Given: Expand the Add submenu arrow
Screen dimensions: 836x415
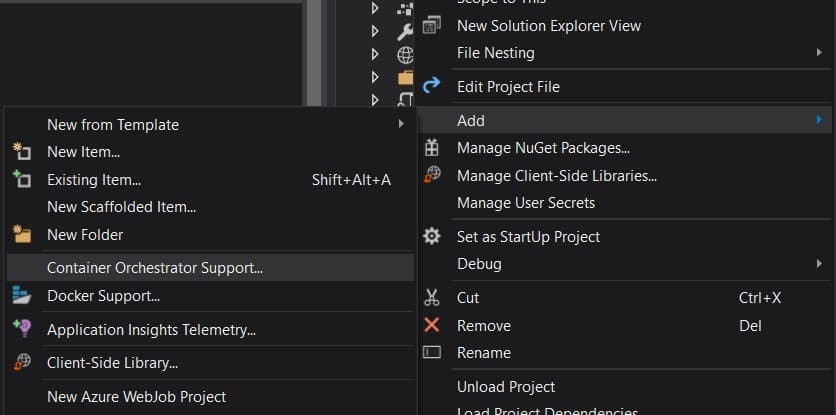Looking at the screenshot, I should point(819,121).
